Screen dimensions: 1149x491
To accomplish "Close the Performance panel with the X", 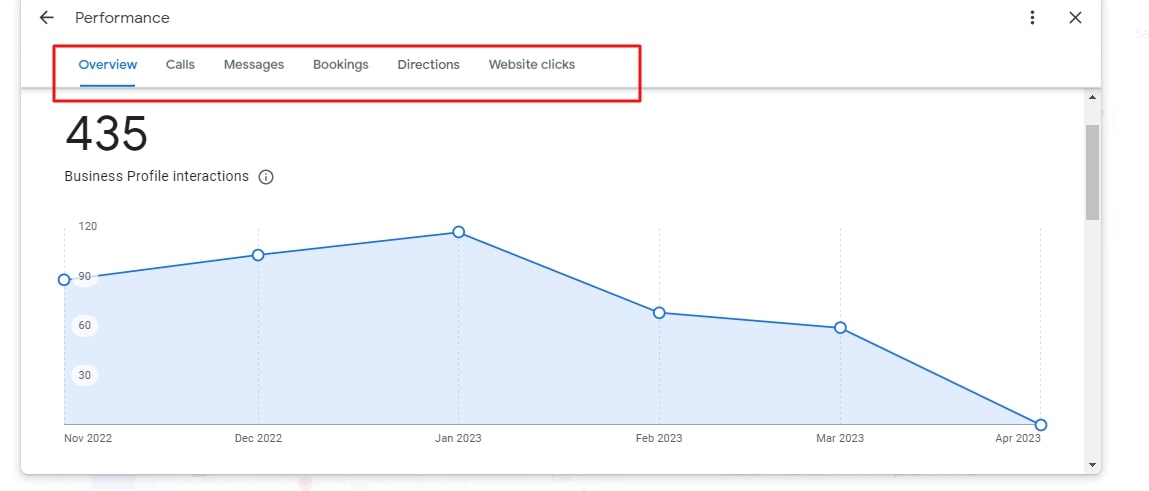I will (1075, 18).
